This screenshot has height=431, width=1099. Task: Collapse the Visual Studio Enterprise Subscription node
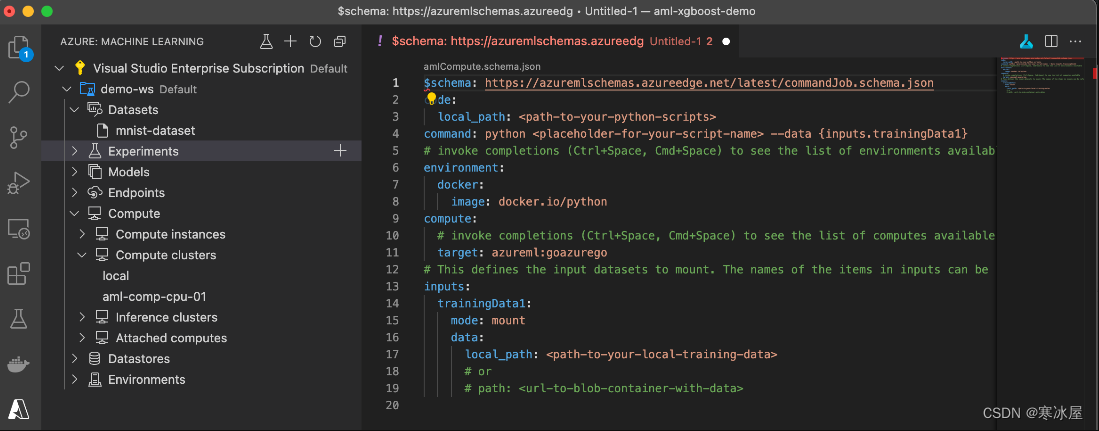(60, 69)
